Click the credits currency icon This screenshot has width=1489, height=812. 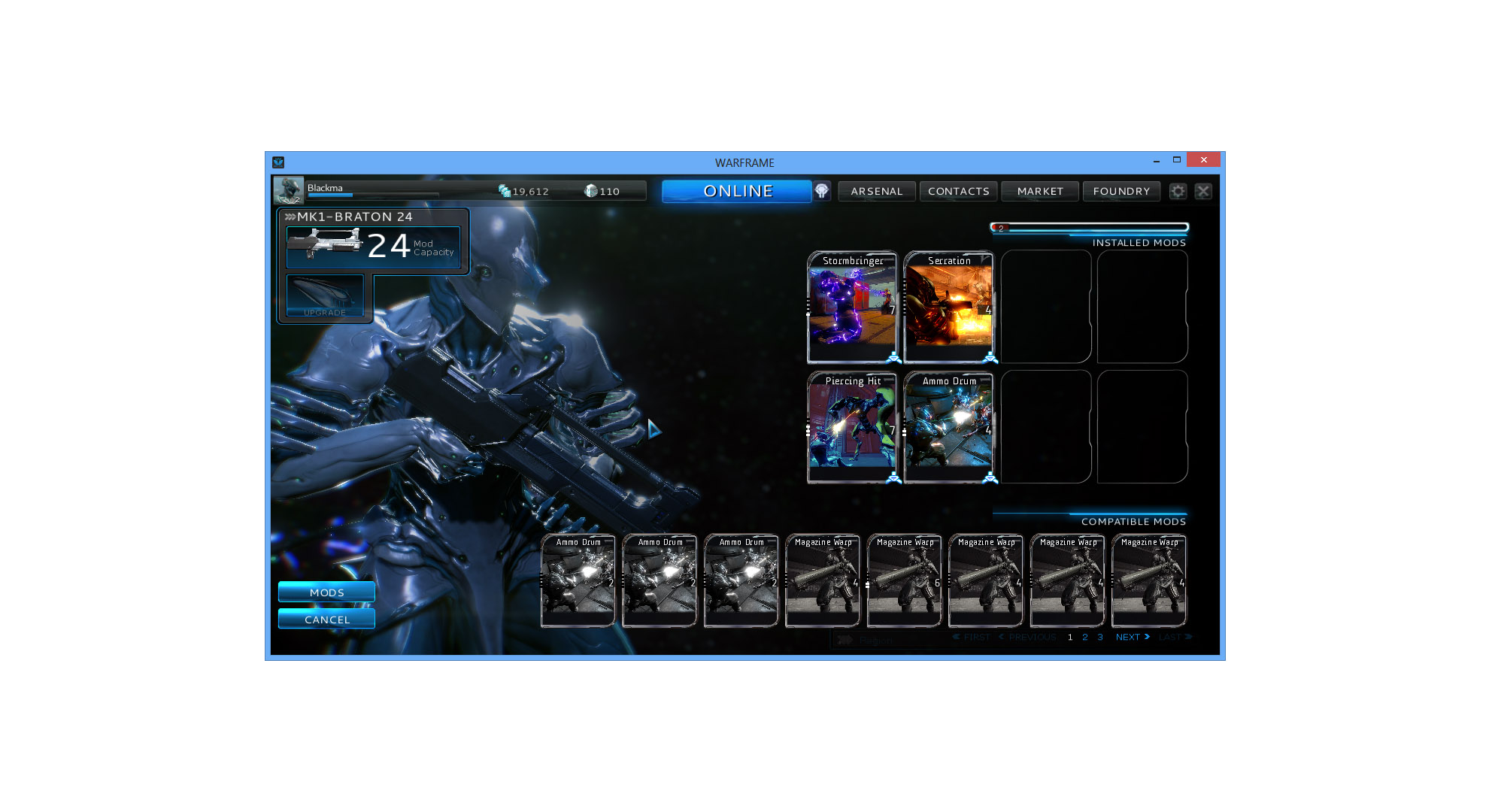click(505, 191)
